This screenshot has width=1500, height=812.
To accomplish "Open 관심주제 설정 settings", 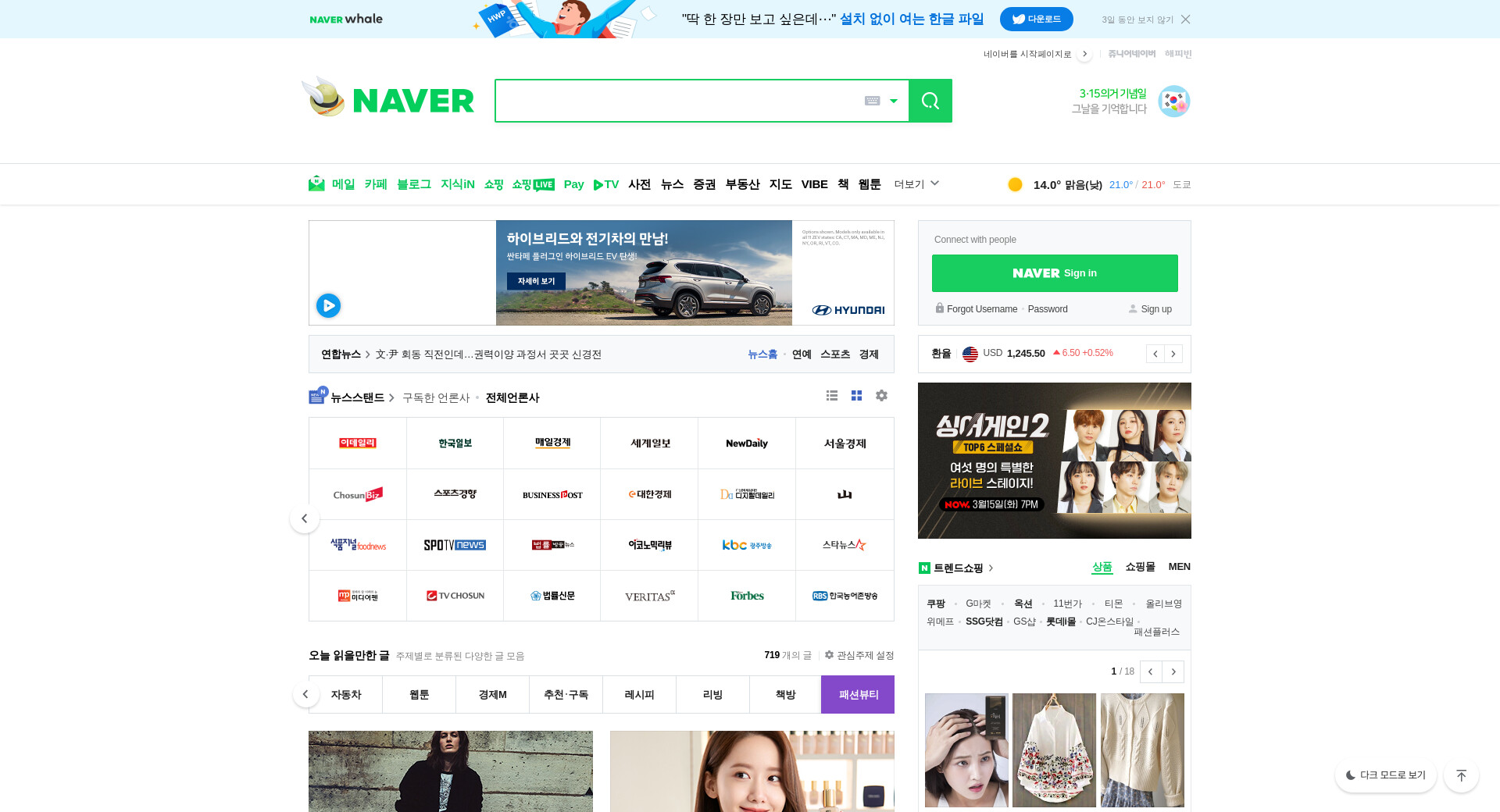I will point(859,655).
